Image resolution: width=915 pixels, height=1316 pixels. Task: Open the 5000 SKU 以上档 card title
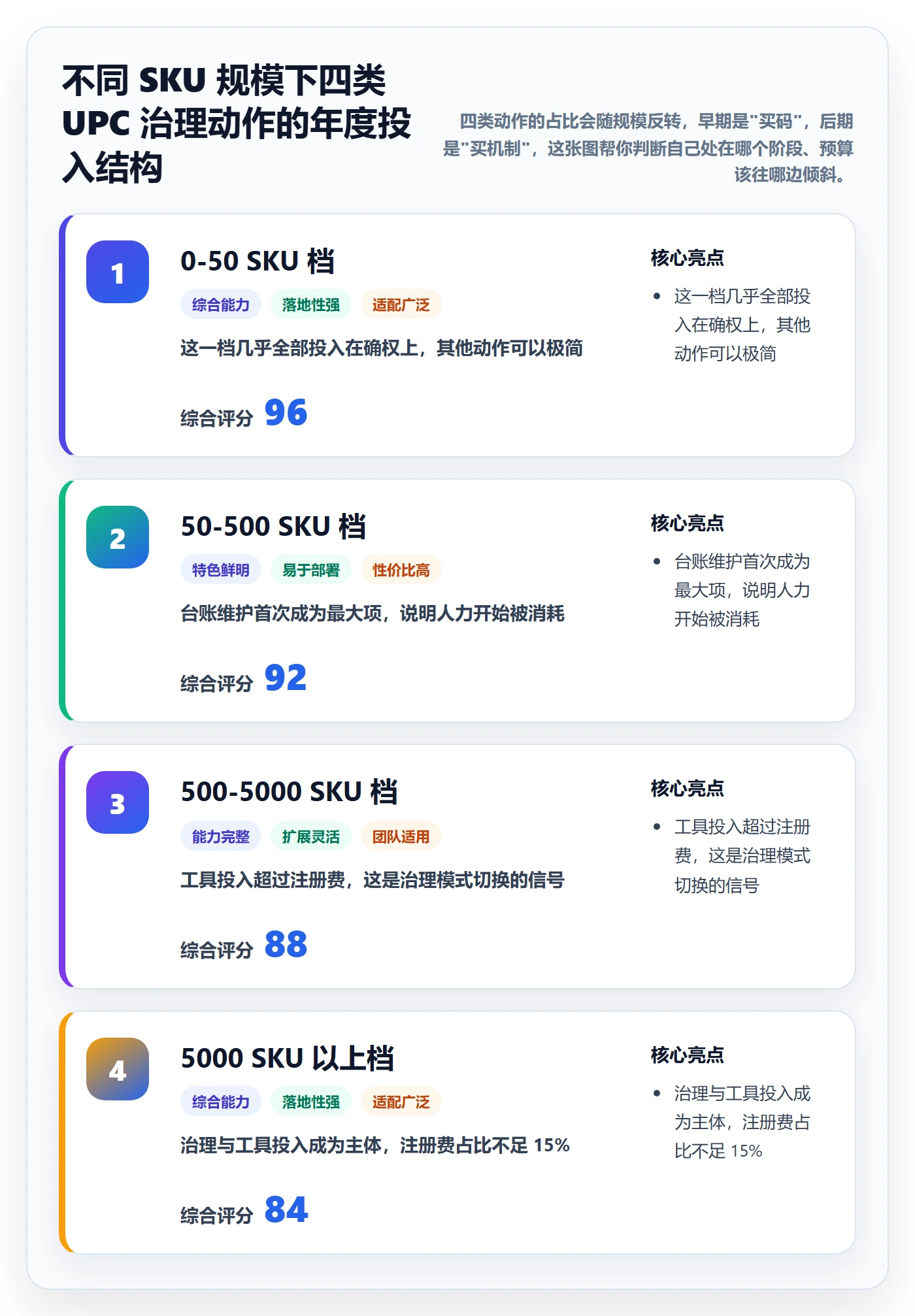click(287, 1059)
